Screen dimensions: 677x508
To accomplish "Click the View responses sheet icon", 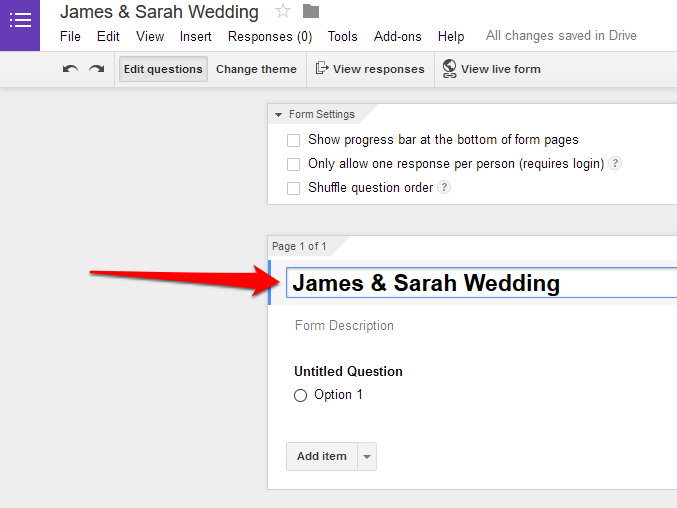I will (x=322, y=68).
